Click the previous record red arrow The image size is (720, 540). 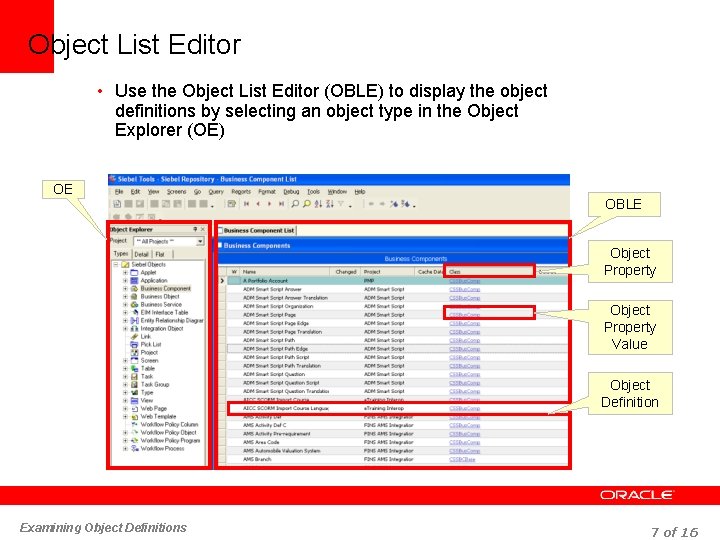tap(258, 204)
